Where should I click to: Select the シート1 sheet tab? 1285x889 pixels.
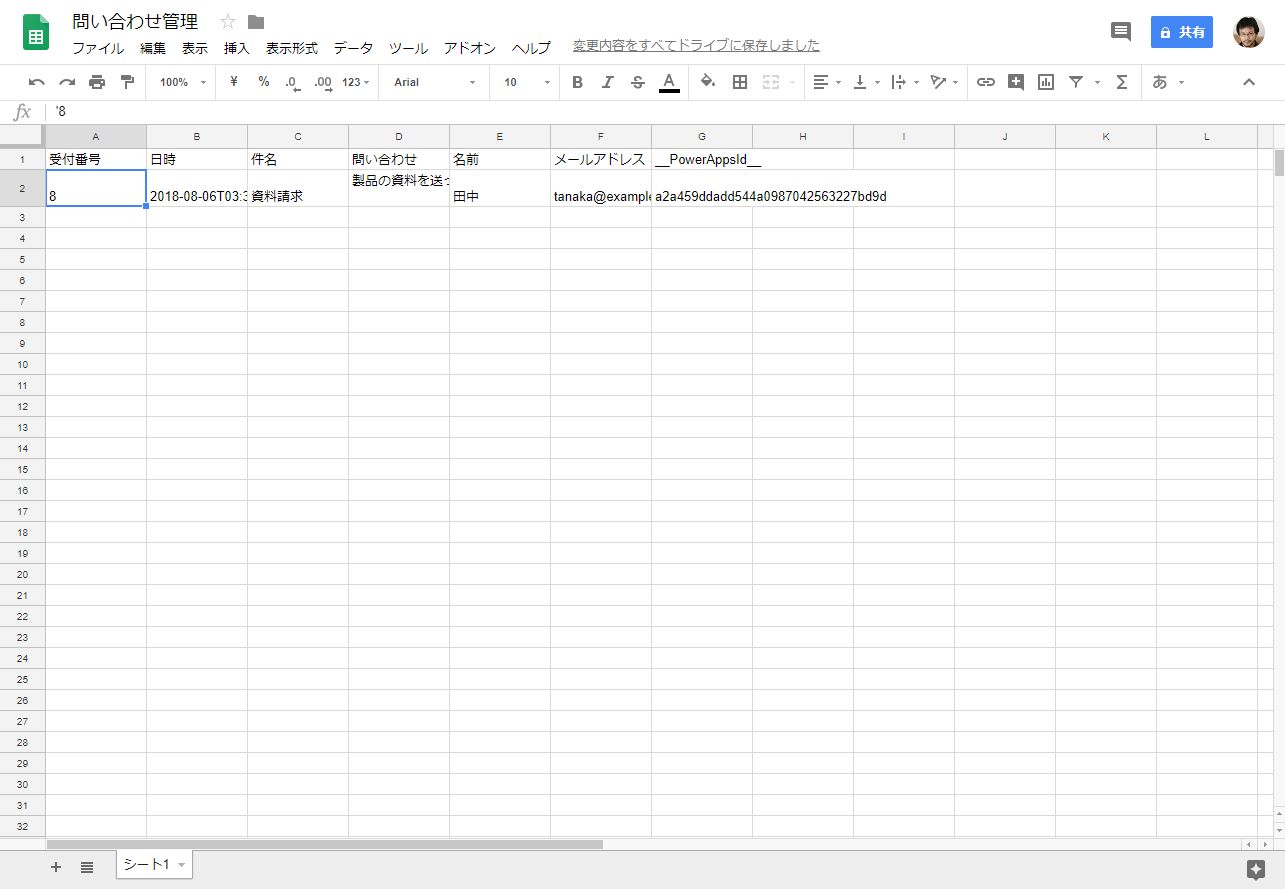click(154, 865)
